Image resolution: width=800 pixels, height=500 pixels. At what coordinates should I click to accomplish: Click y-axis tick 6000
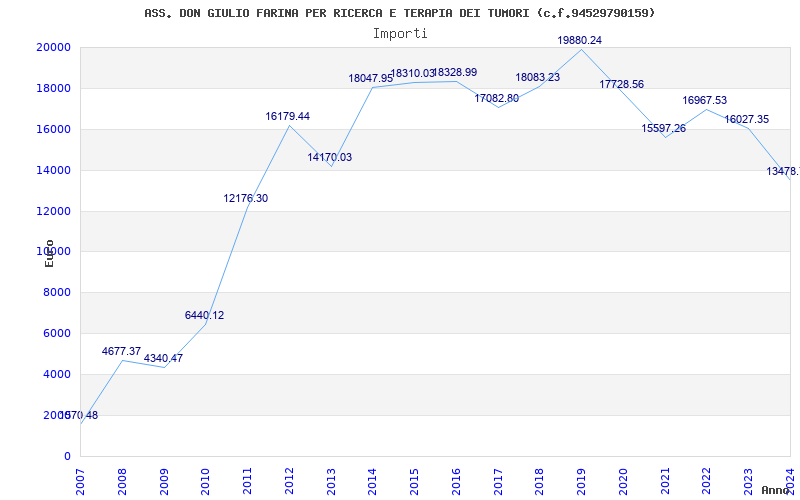tap(56, 333)
